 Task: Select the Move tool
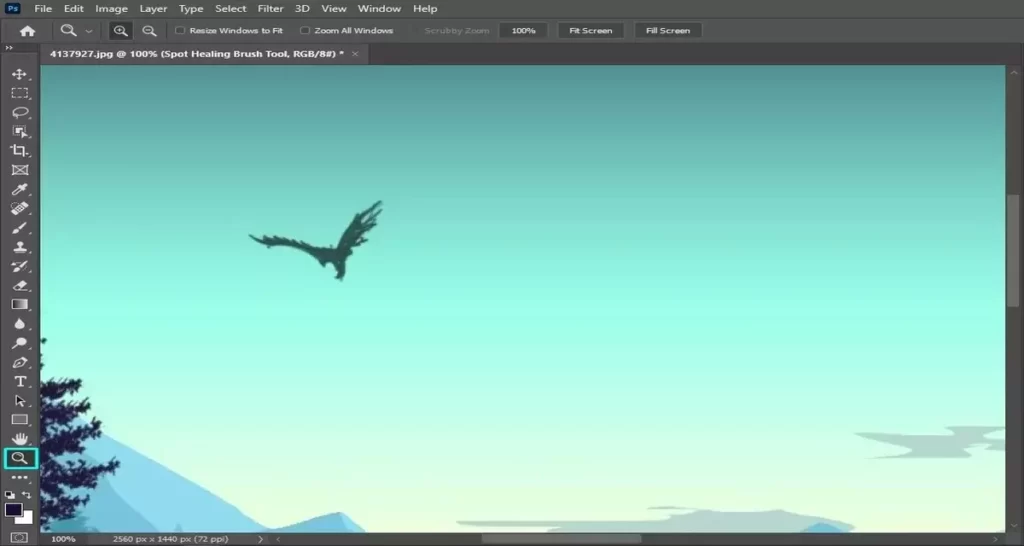coord(20,74)
